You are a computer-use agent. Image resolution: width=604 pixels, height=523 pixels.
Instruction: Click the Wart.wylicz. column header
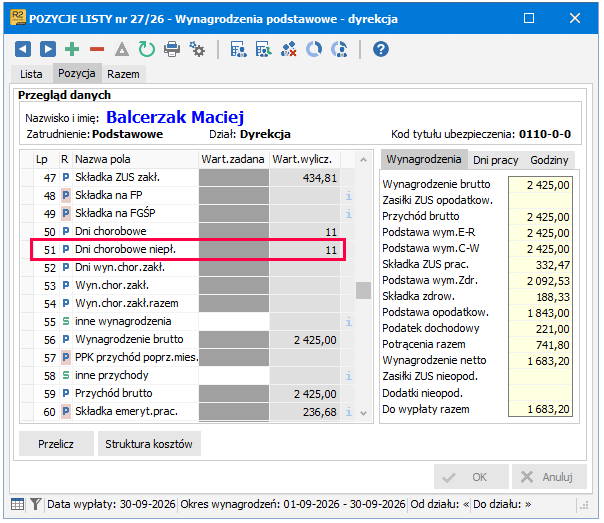[x=305, y=159]
